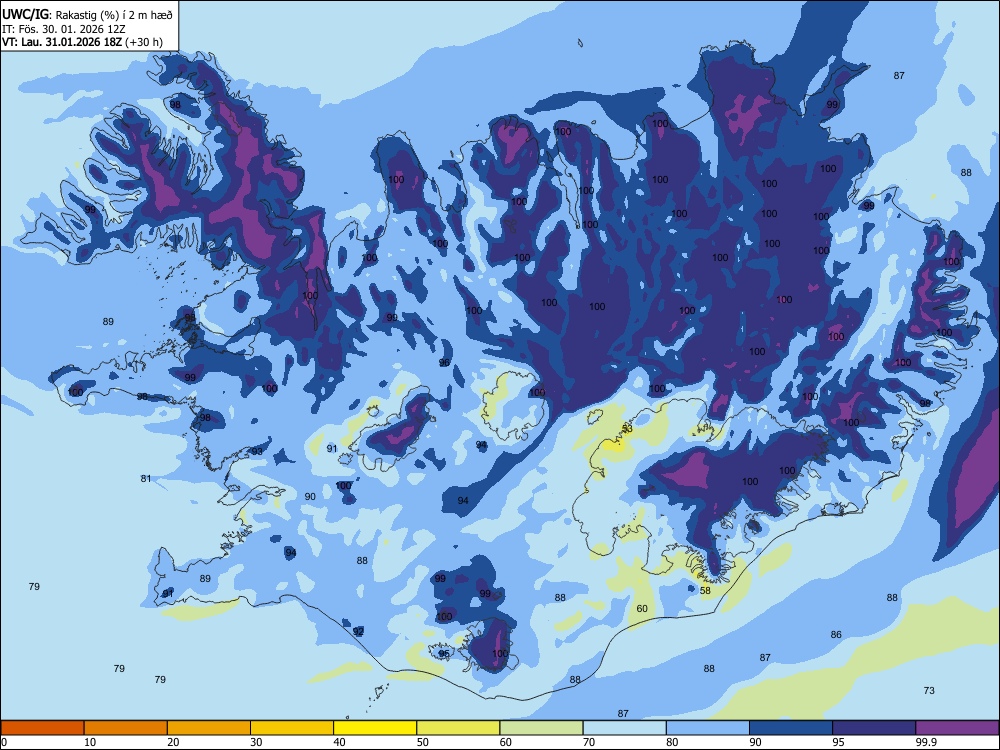Click the legend label '10'
Screen dimensions: 1000x750
coord(90,742)
